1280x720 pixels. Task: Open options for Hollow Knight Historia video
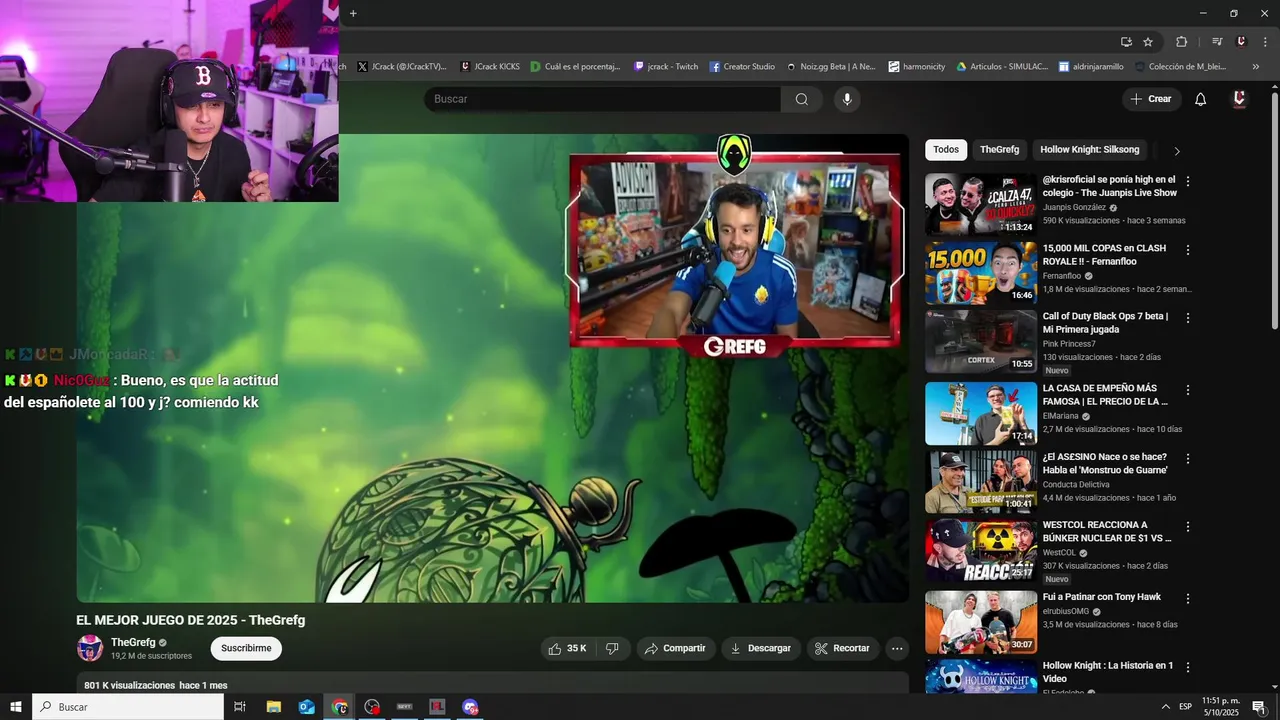pyautogui.click(x=1188, y=666)
